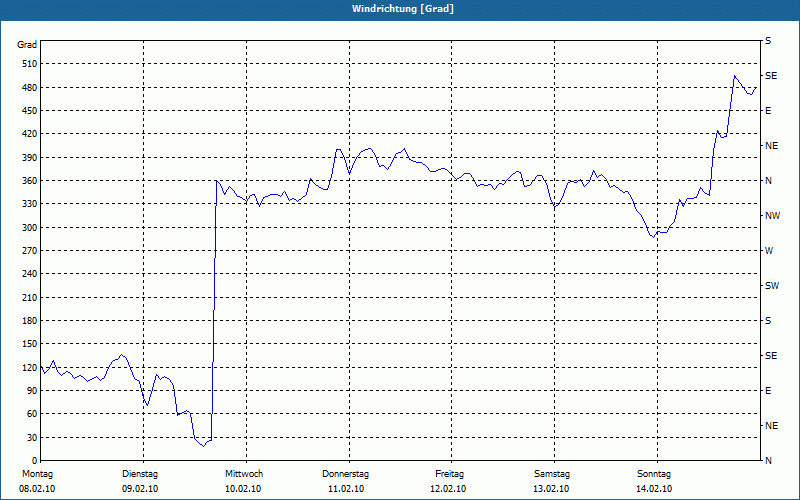This screenshot has width=800, height=500.
Task: Click the date 09.02.10
Action: pyautogui.click(x=140, y=489)
